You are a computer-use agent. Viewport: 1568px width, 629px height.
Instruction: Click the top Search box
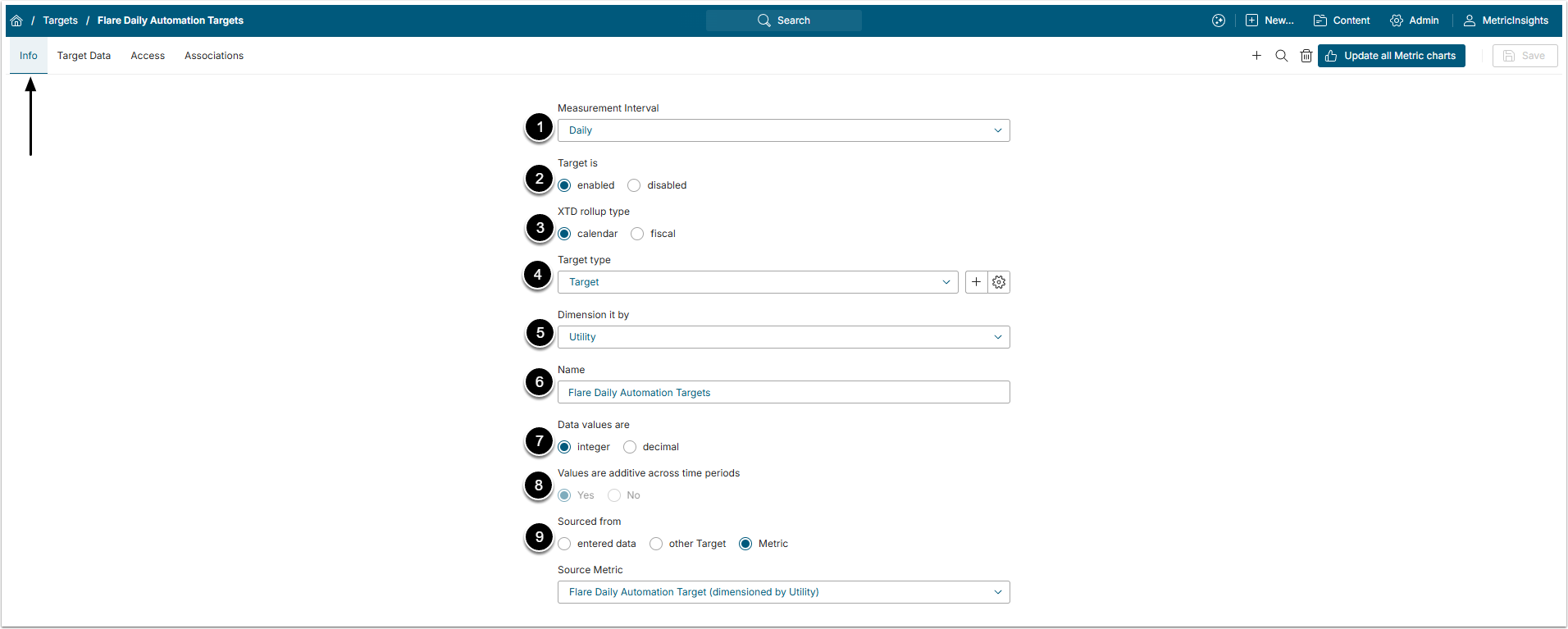(784, 21)
